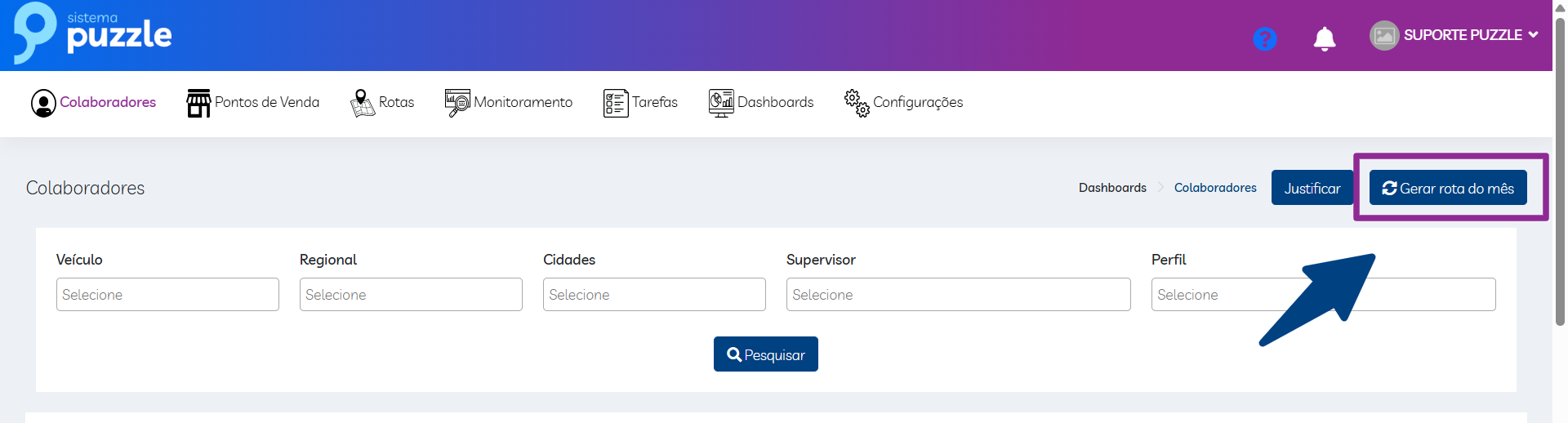This screenshot has height=423, width=1568.
Task: Open the notifications bell
Action: pyautogui.click(x=1324, y=38)
